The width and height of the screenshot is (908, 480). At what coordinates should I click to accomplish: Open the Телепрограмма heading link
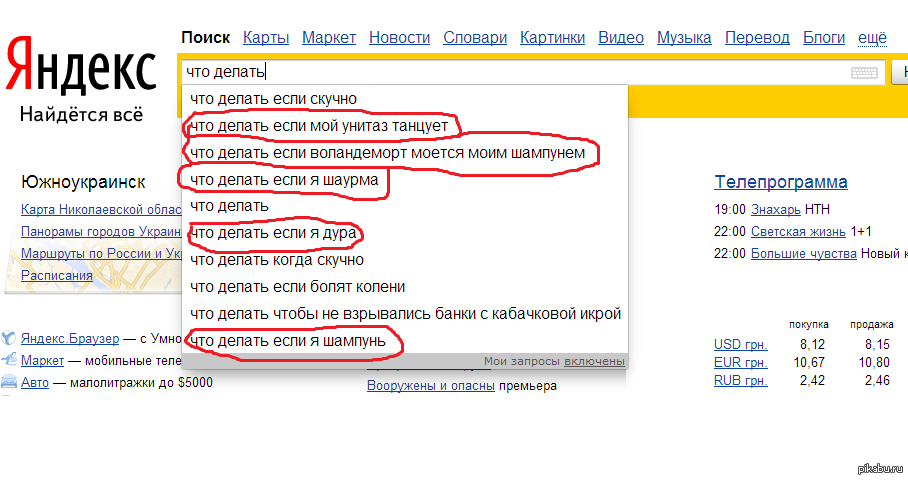point(781,182)
